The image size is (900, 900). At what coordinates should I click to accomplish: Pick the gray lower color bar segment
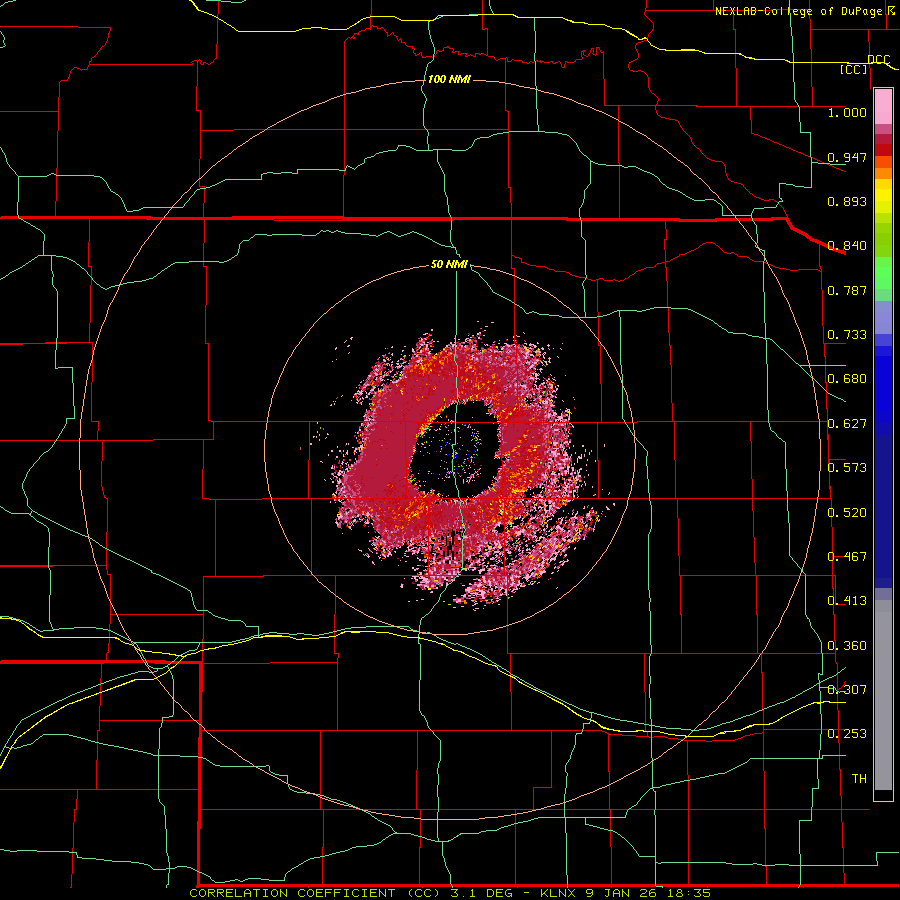(883, 695)
